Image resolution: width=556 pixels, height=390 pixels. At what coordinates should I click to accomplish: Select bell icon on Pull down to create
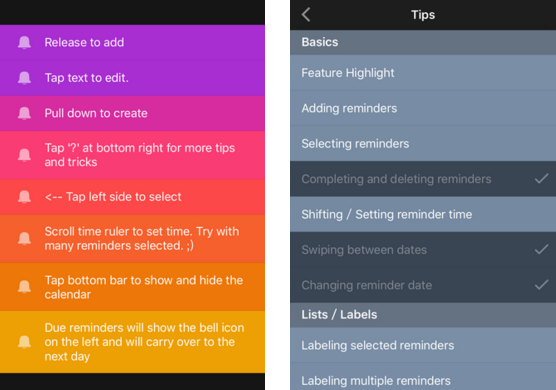click(24, 113)
